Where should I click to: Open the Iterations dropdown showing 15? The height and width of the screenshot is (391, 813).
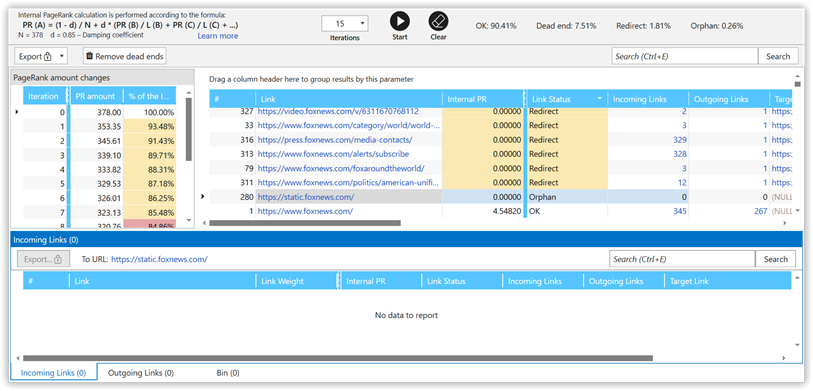click(345, 24)
